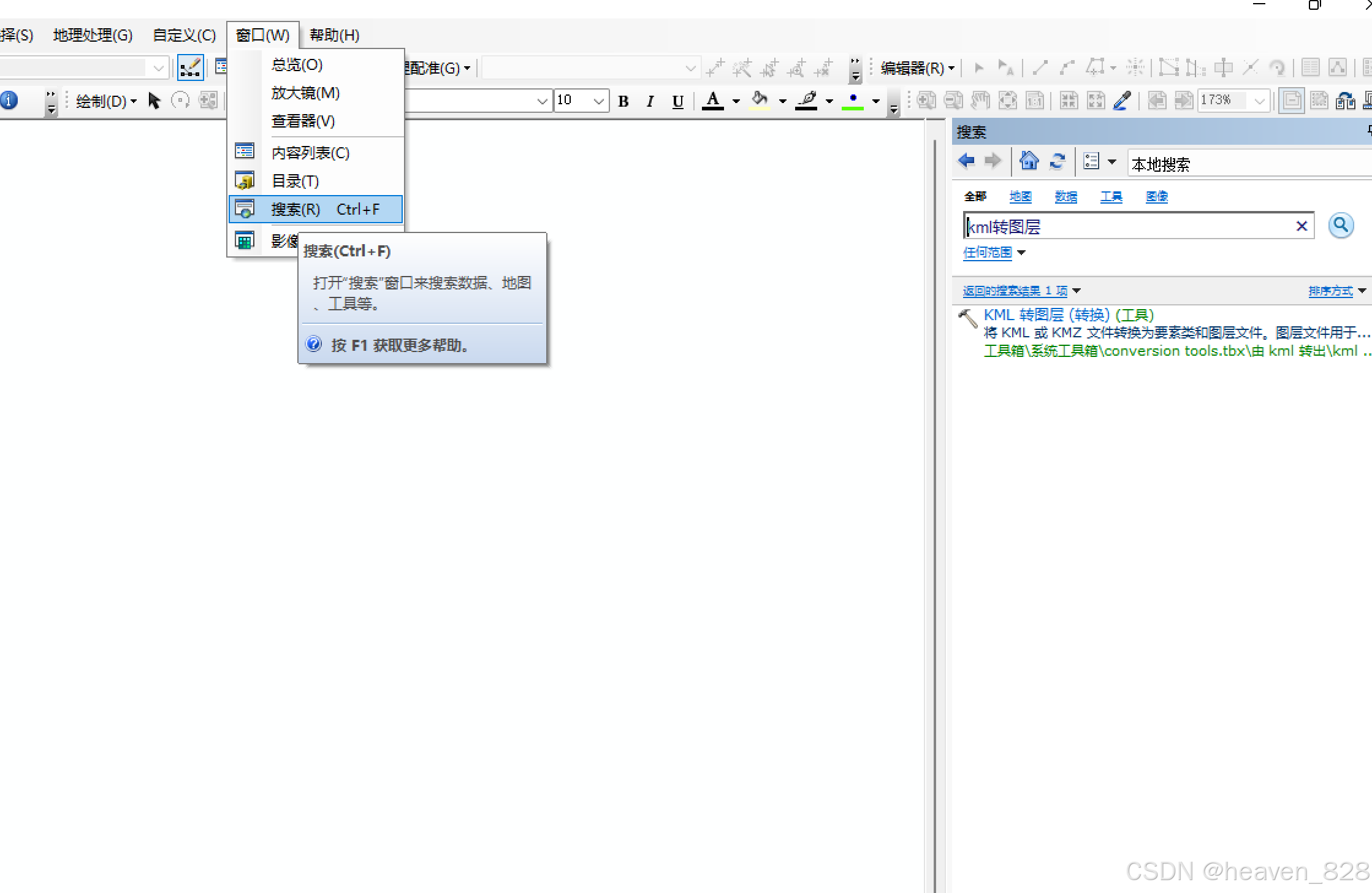Toggle underline text formatting
This screenshot has height=893, width=1372.
[677, 101]
